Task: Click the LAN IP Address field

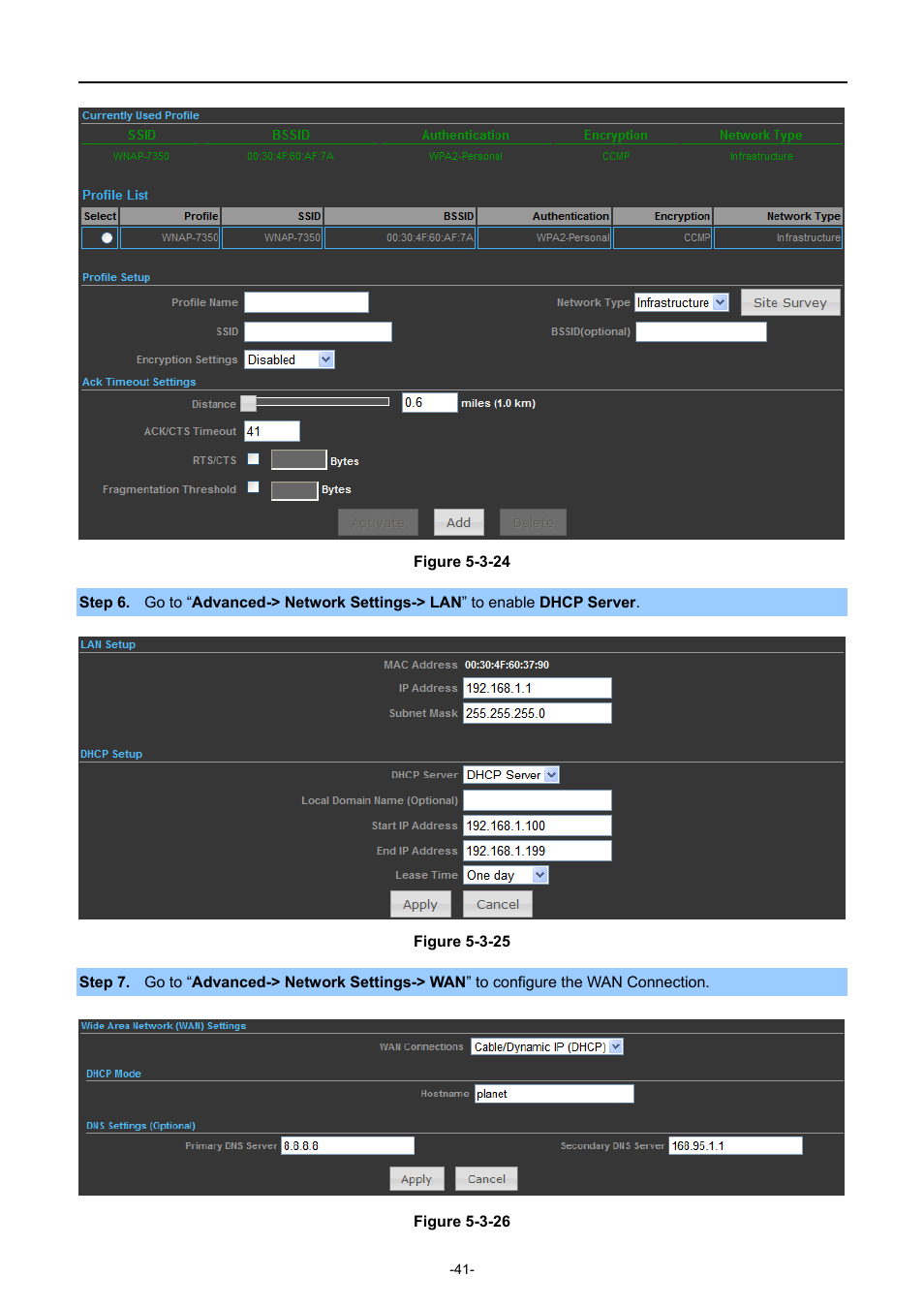Action: tap(537, 688)
